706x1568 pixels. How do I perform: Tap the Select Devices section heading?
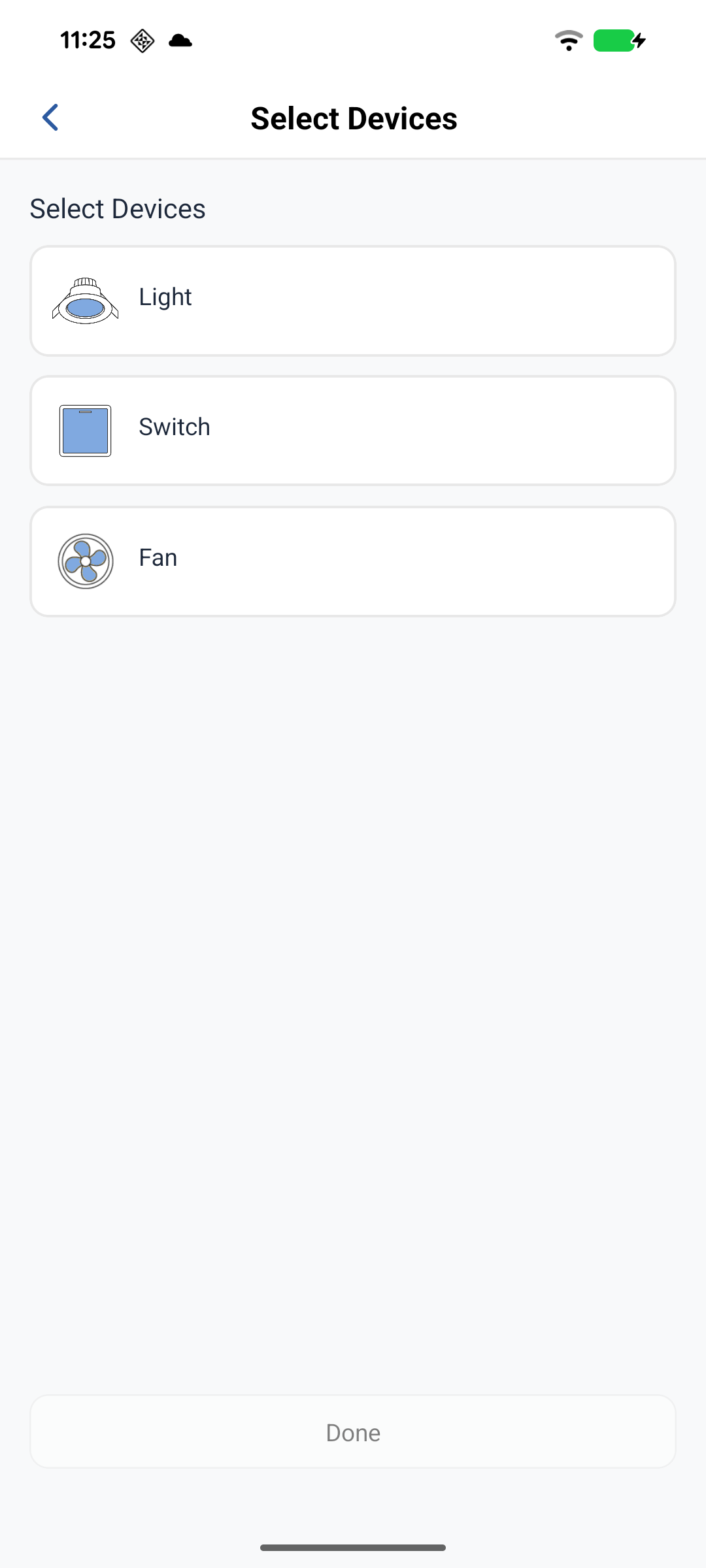pyautogui.click(x=118, y=209)
